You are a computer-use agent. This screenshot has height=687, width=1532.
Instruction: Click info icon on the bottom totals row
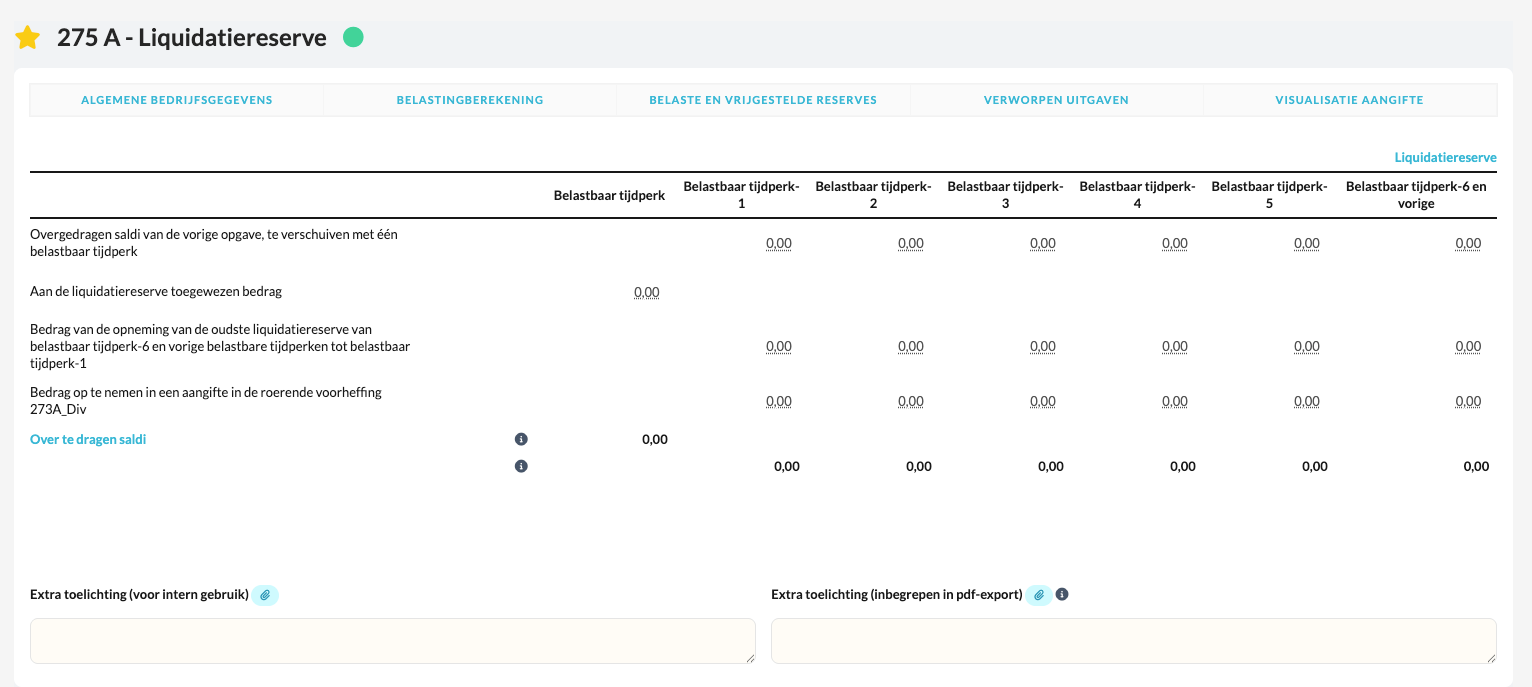[521, 466]
